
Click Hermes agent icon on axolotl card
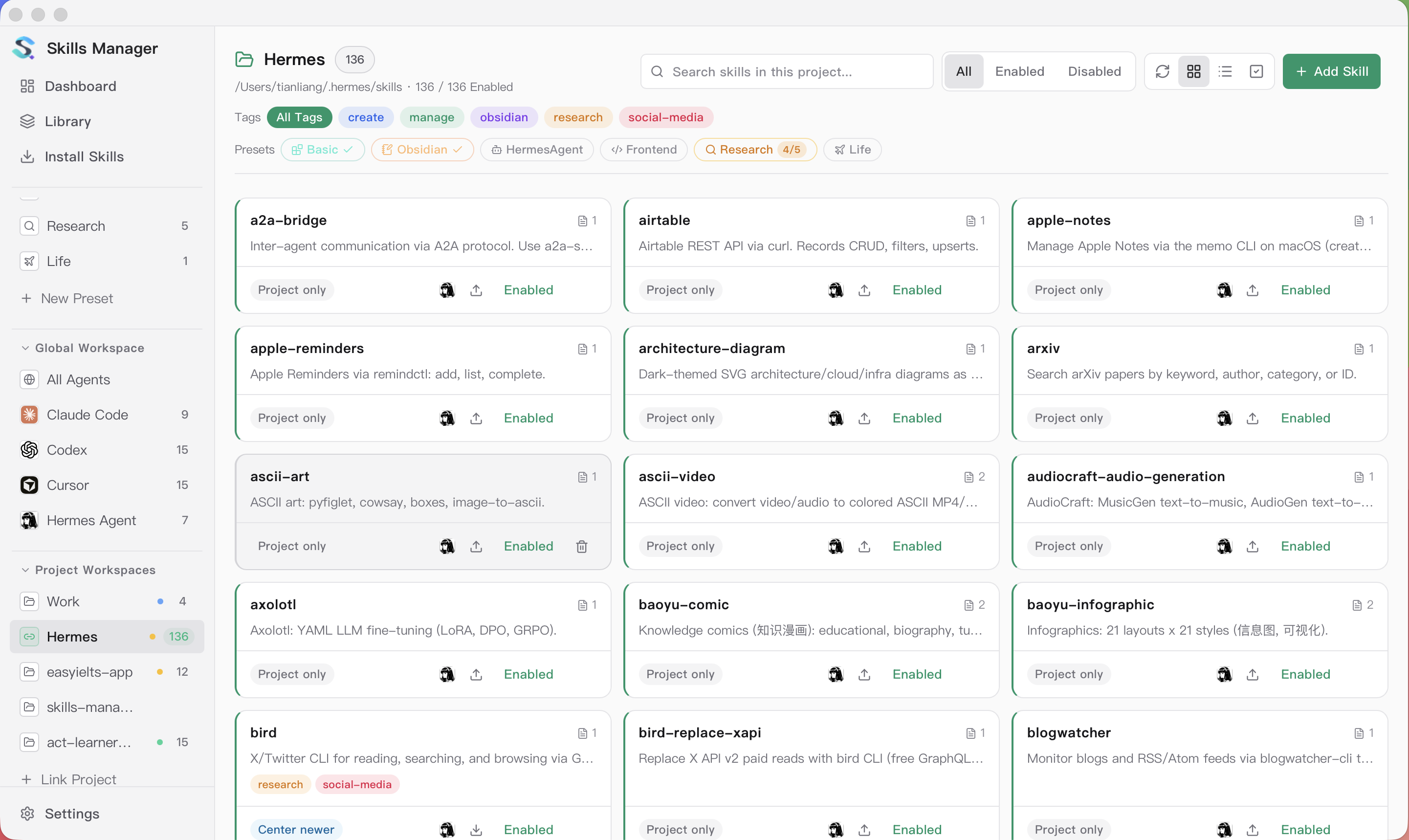(x=447, y=674)
